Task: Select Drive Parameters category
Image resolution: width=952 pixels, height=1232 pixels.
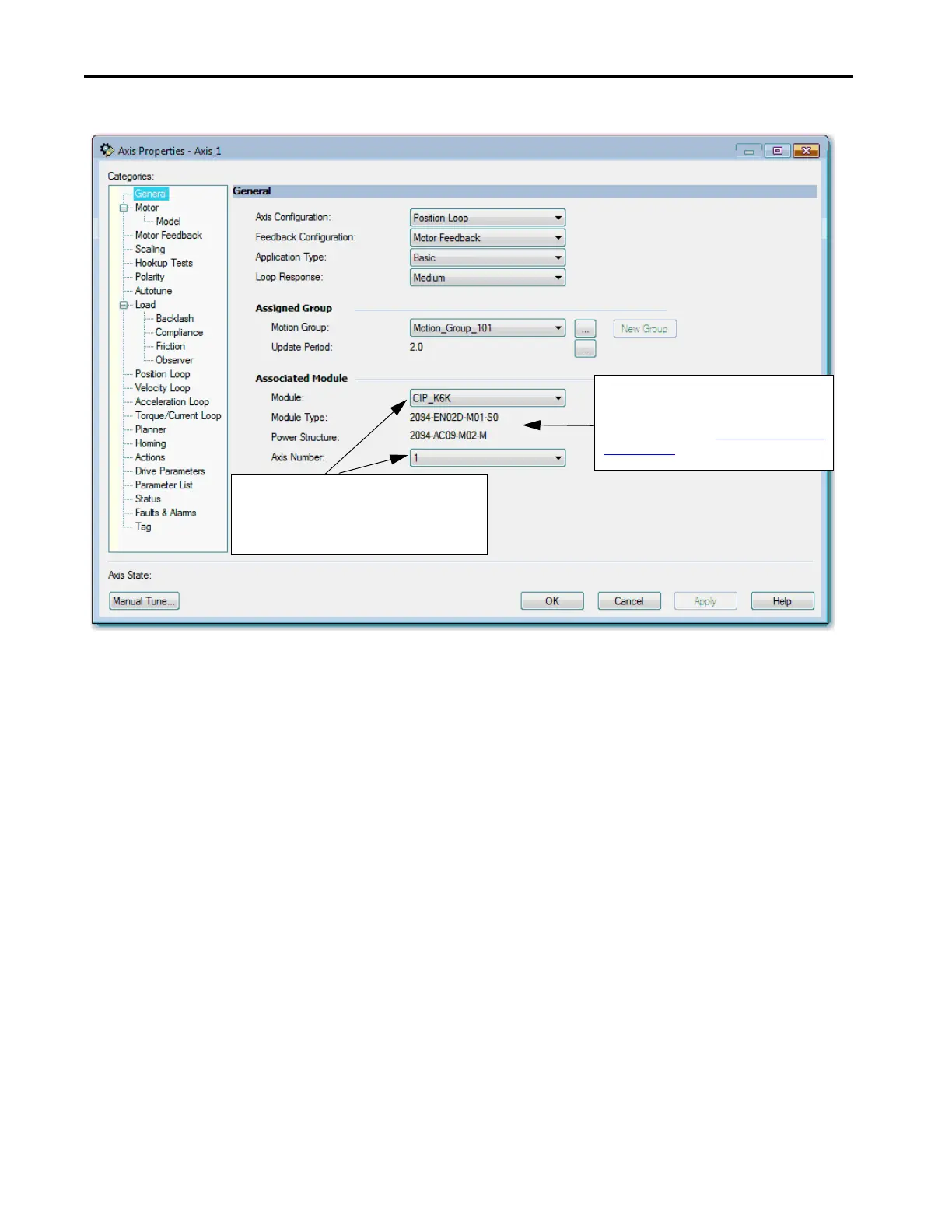Action: [x=170, y=471]
